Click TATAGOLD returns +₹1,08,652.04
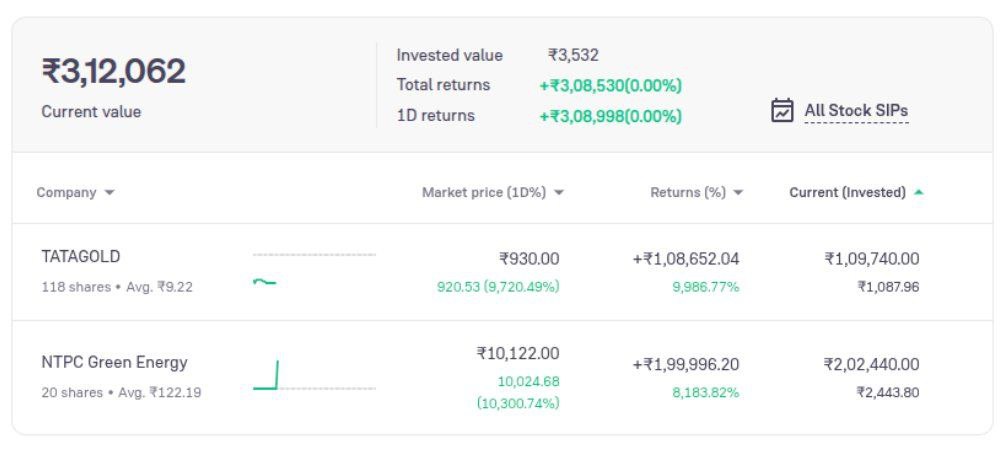The width and height of the screenshot is (1005, 464). point(686,259)
